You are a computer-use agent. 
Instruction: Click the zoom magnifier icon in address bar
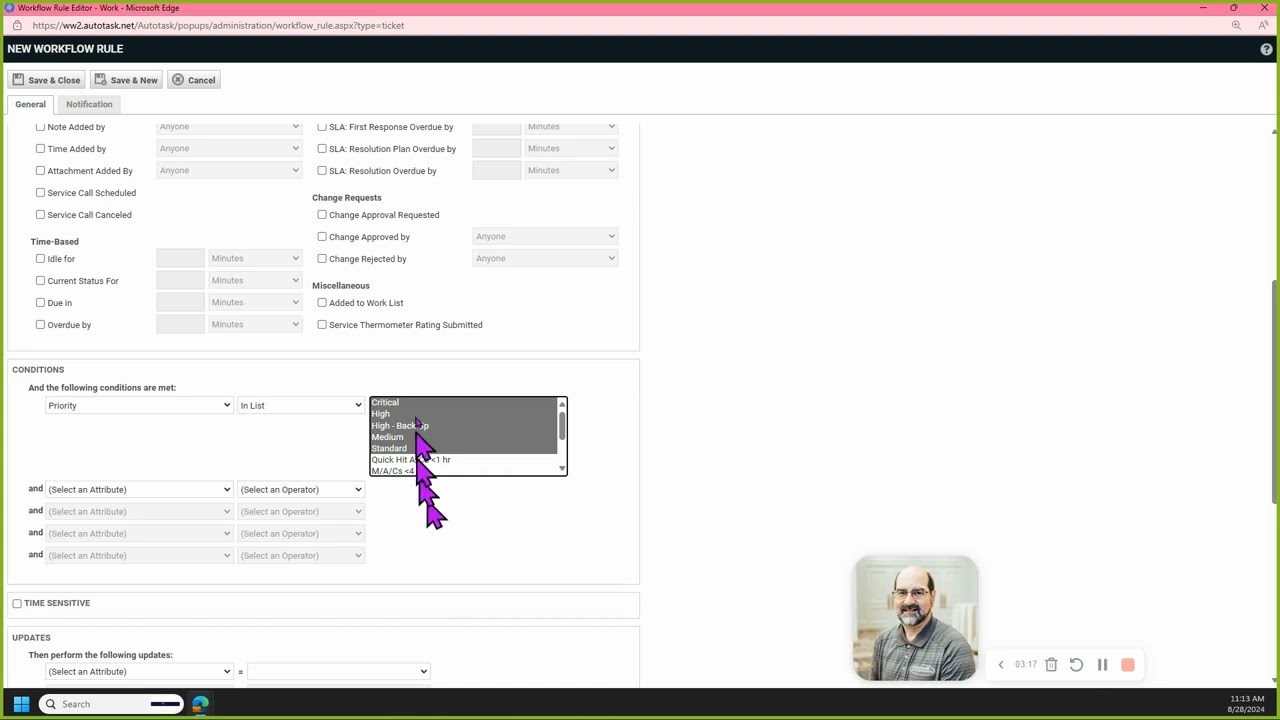click(x=1237, y=25)
